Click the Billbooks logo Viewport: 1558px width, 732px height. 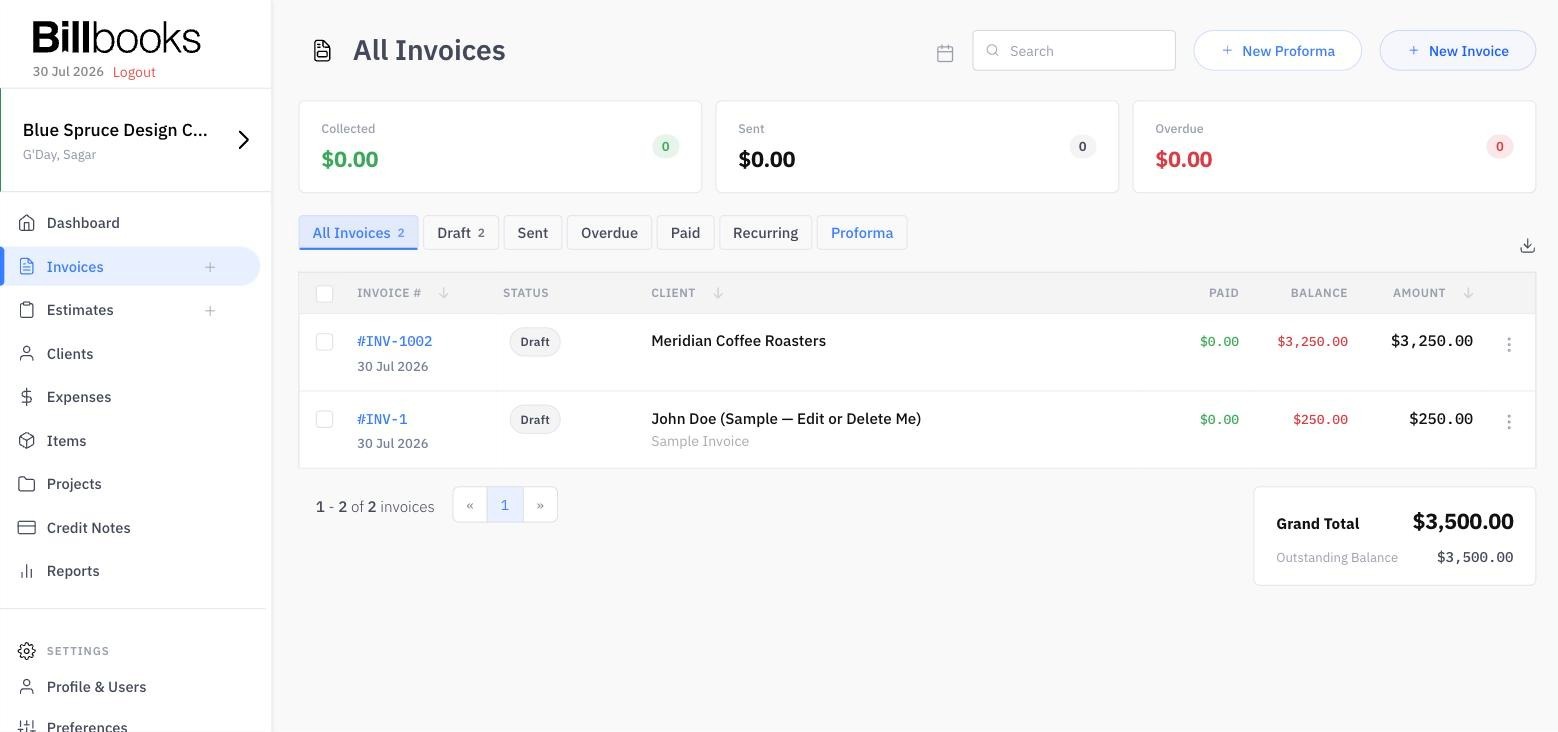117,37
